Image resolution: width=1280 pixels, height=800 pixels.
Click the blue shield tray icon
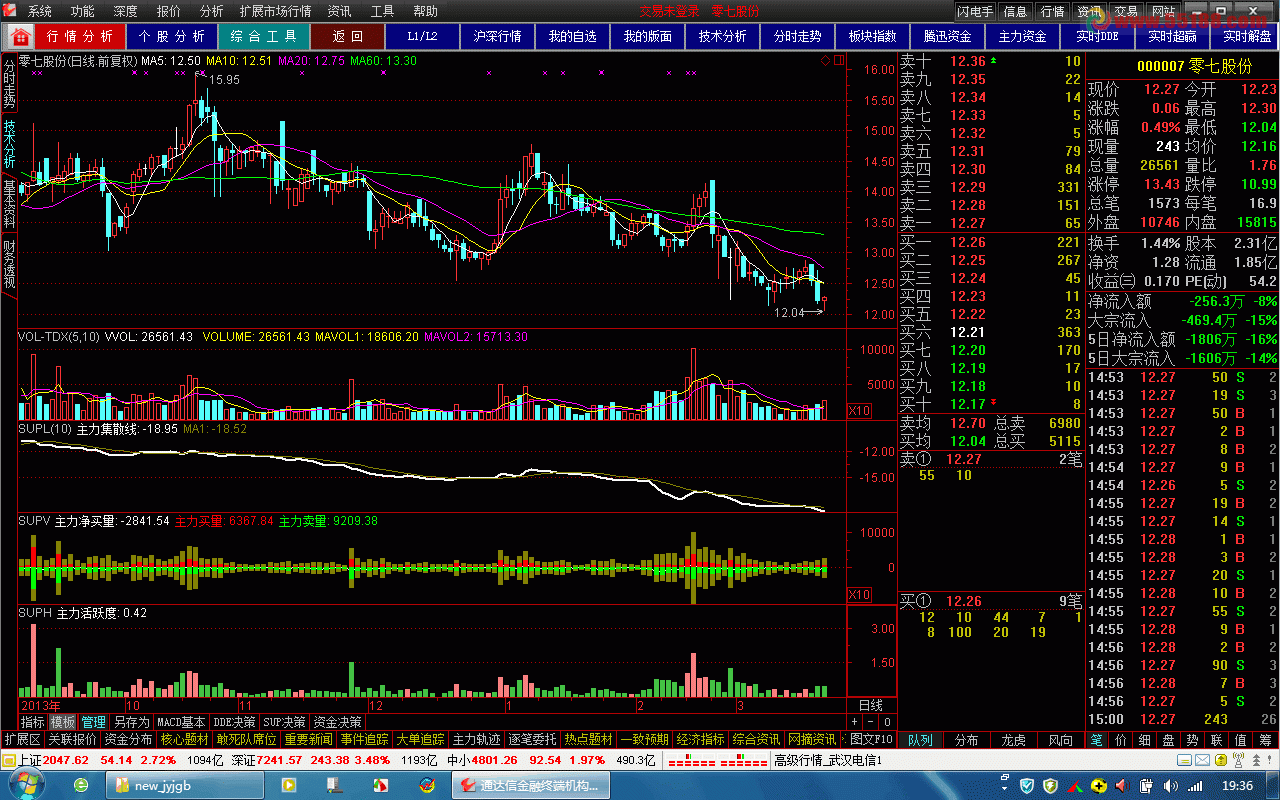tap(1026, 785)
